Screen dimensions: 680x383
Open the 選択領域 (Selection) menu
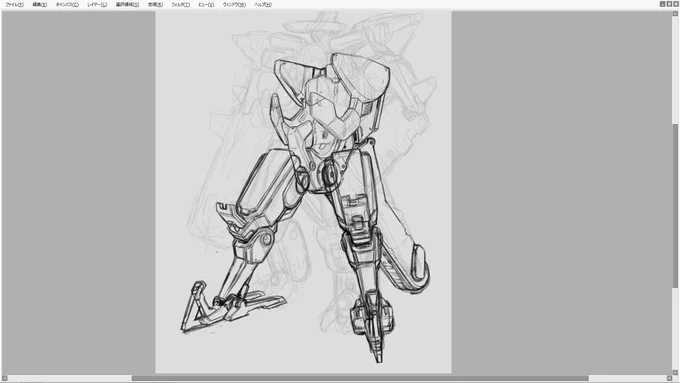[127, 5]
